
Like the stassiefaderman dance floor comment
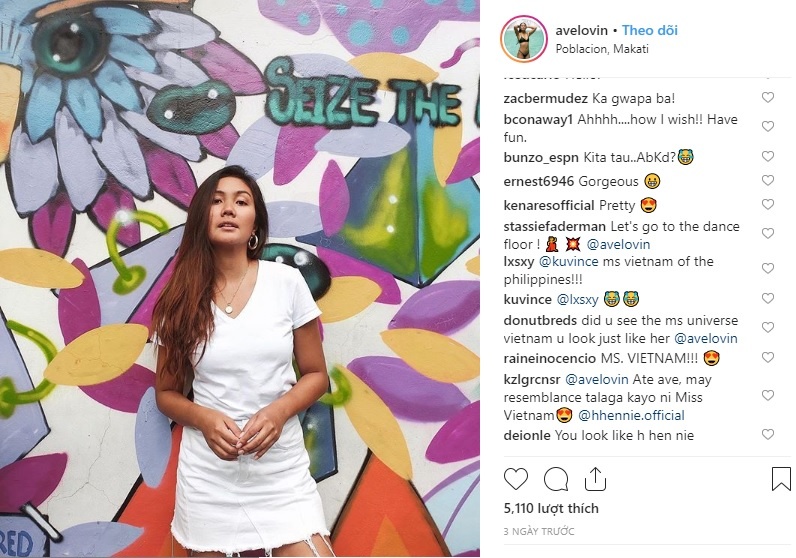pyautogui.click(x=768, y=233)
